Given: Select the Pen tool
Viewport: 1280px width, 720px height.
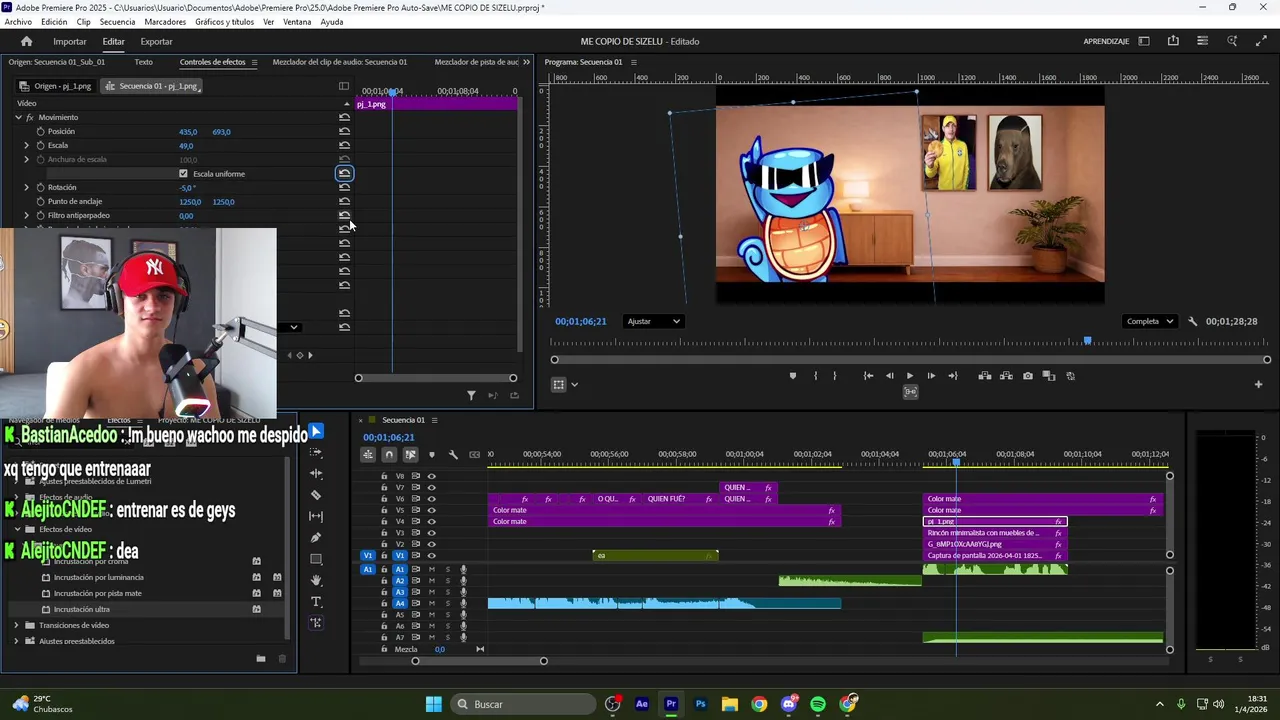Looking at the screenshot, I should pyautogui.click(x=316, y=538).
